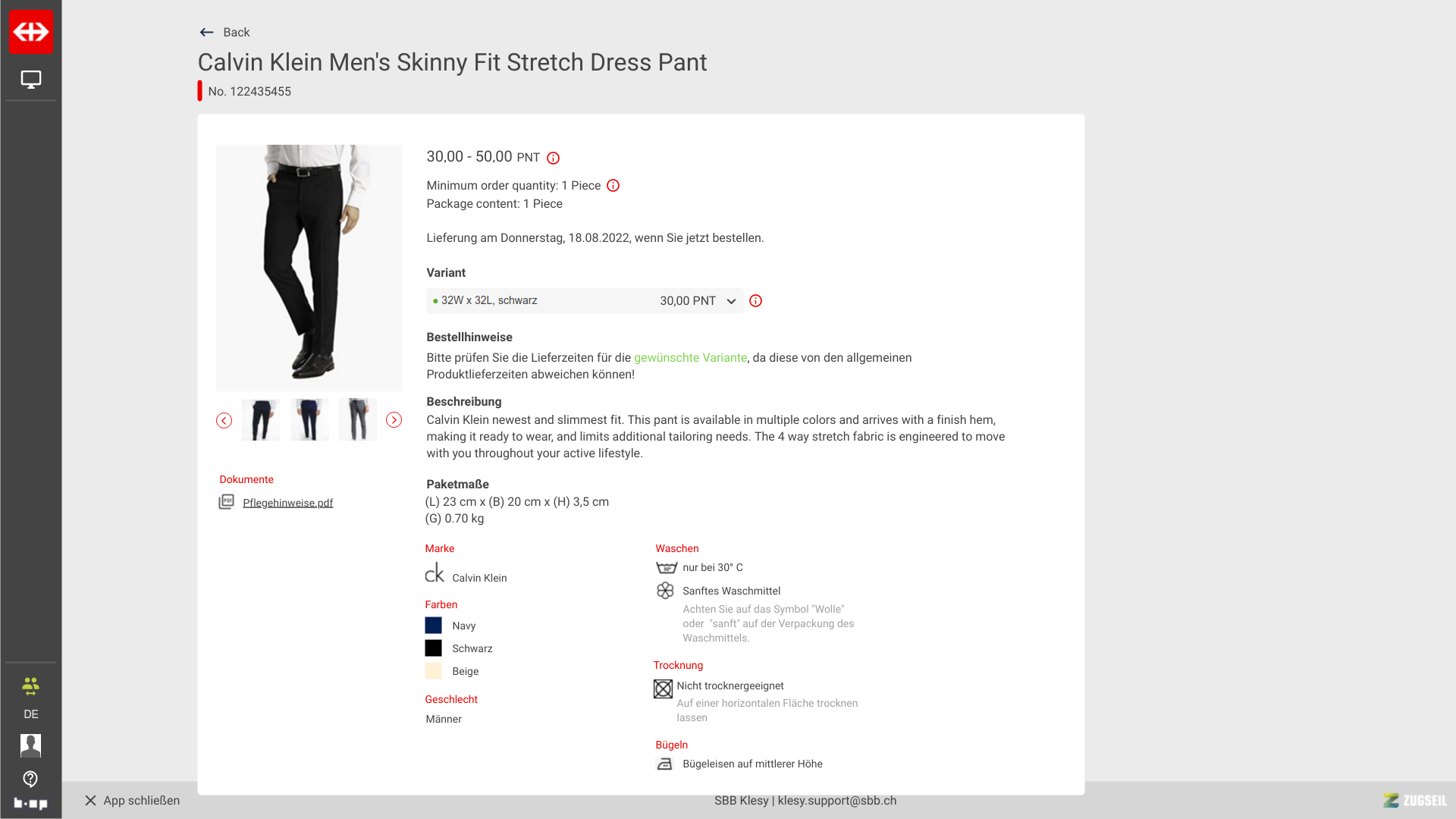Click the SBB logo in the sidebar
This screenshot has height=819, width=1456.
(x=31, y=32)
